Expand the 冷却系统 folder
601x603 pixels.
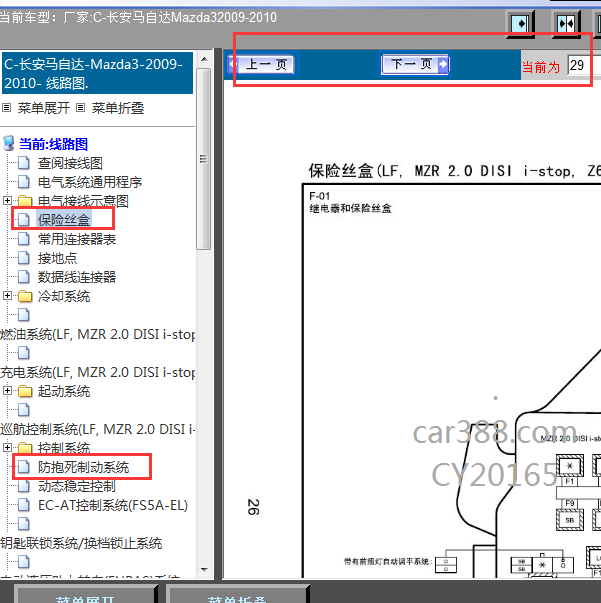click(x=7, y=295)
